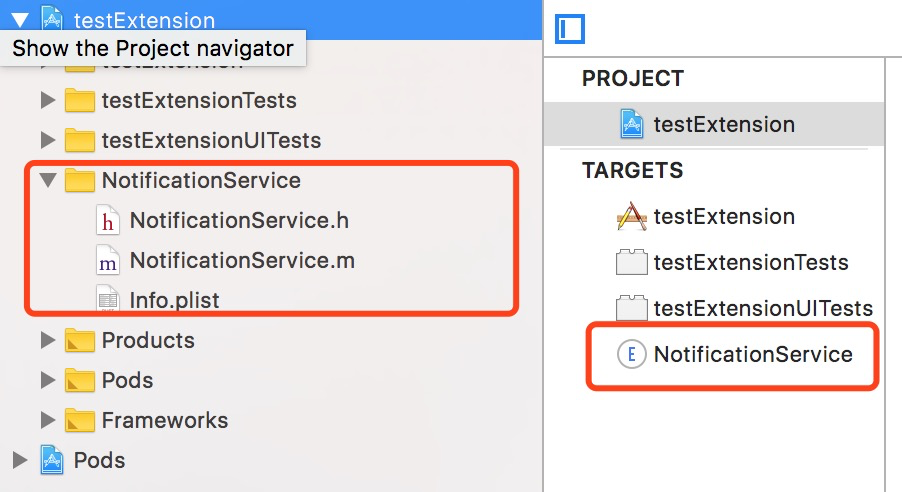Click the NotificationService.m file icon
Viewport: 902px width, 492px height.
click(x=107, y=261)
